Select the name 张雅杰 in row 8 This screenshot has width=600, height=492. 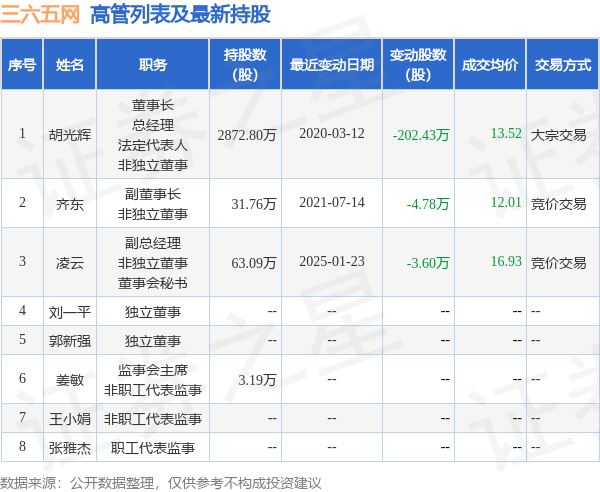point(70,448)
